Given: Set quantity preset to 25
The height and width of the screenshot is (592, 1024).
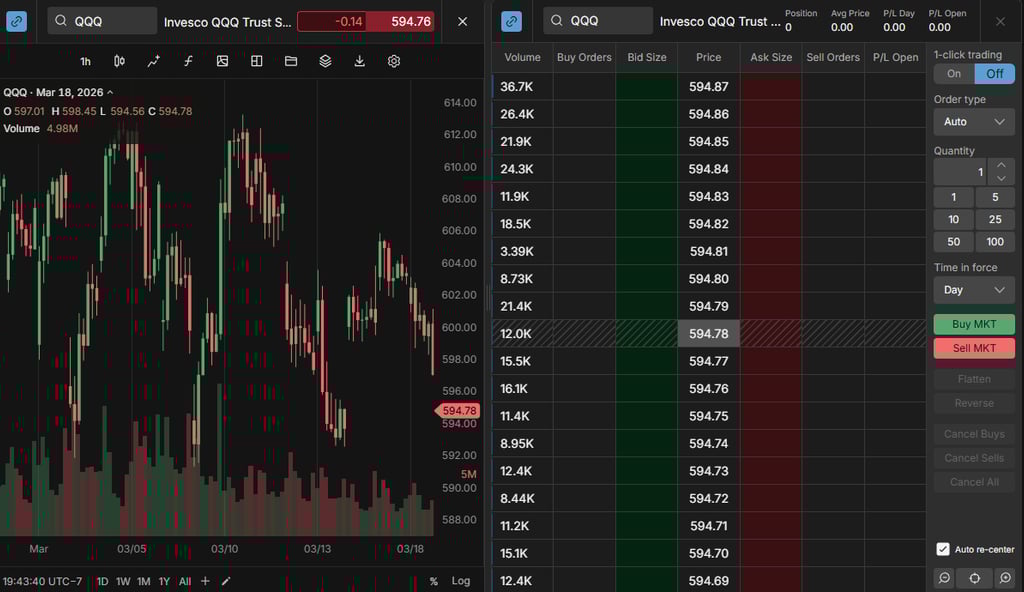Looking at the screenshot, I should pos(995,220).
